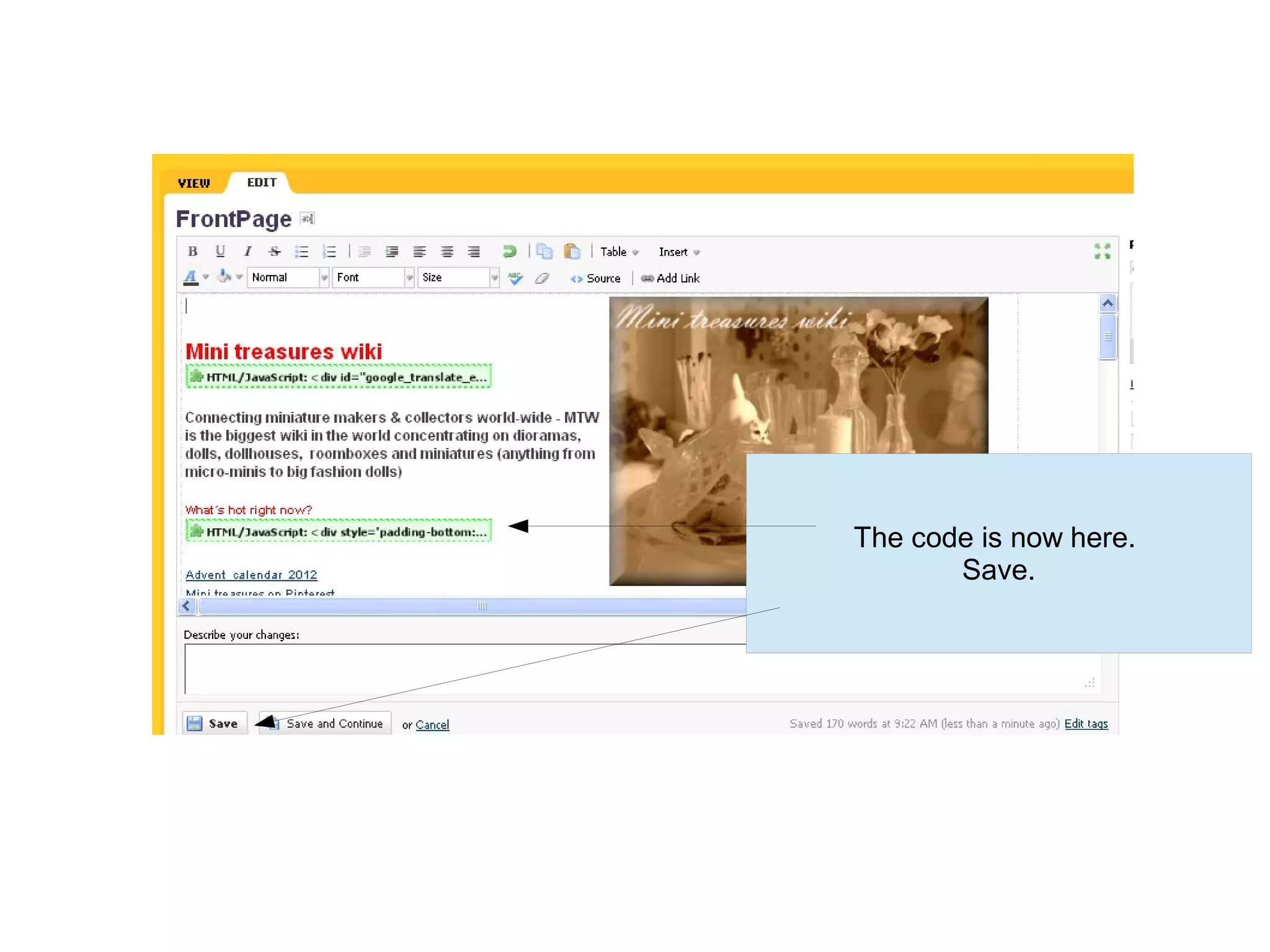Click the eraser remove-format icon

(x=542, y=278)
